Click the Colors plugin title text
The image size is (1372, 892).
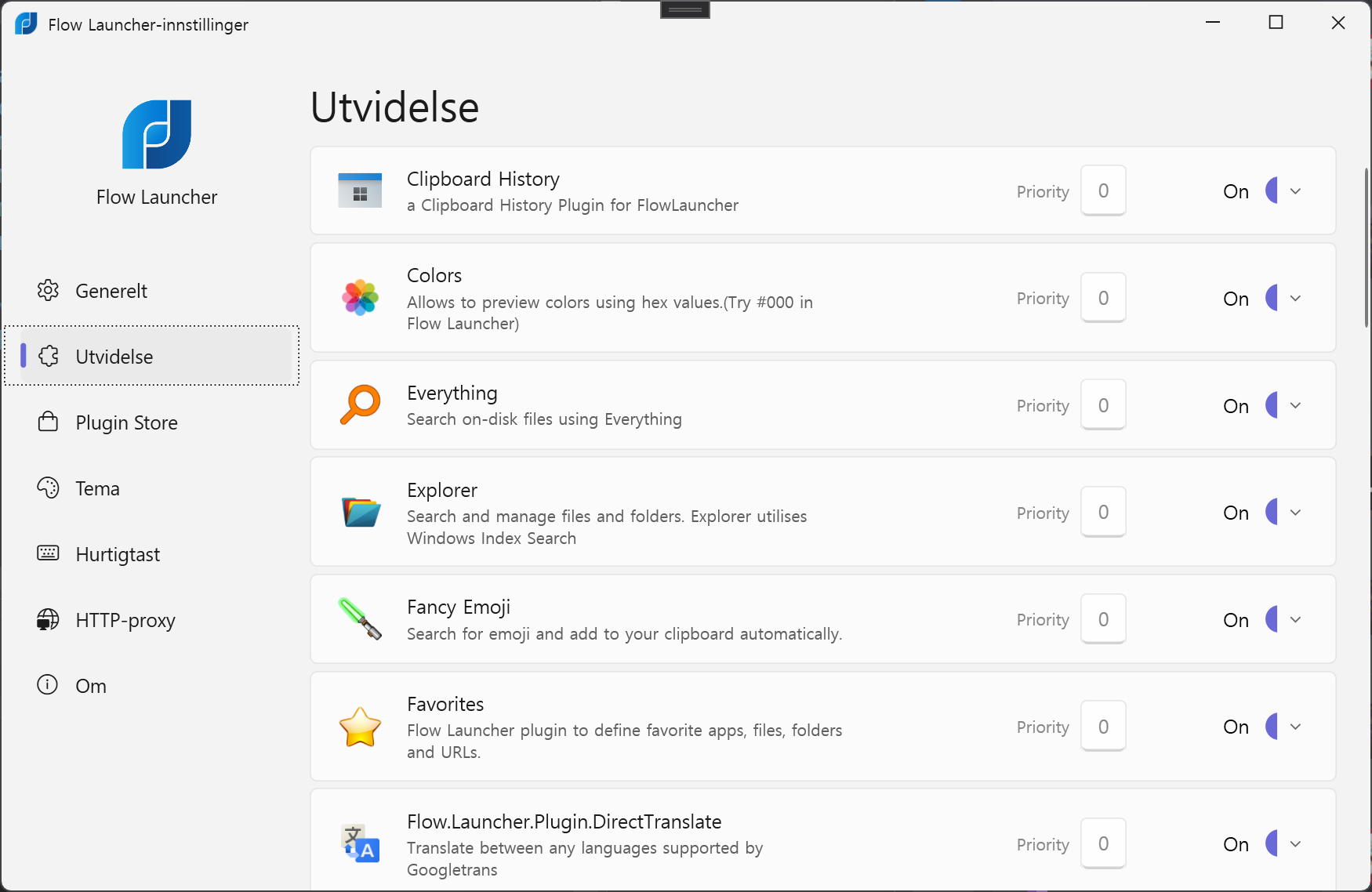click(x=434, y=275)
